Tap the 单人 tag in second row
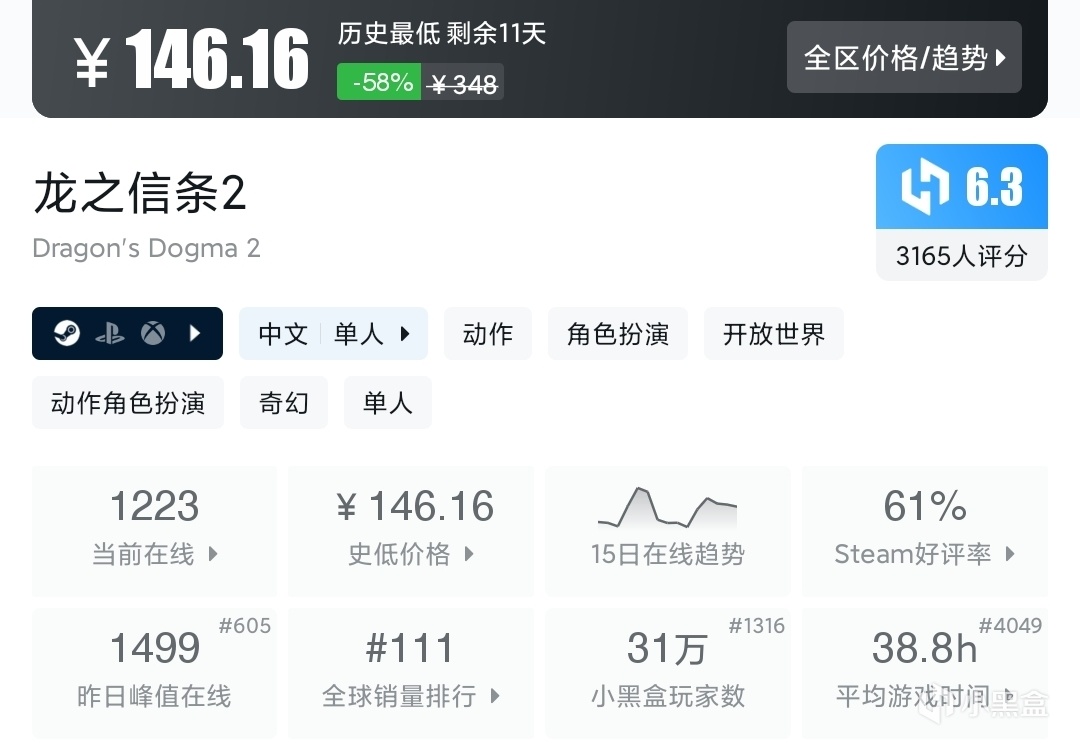 click(x=388, y=402)
